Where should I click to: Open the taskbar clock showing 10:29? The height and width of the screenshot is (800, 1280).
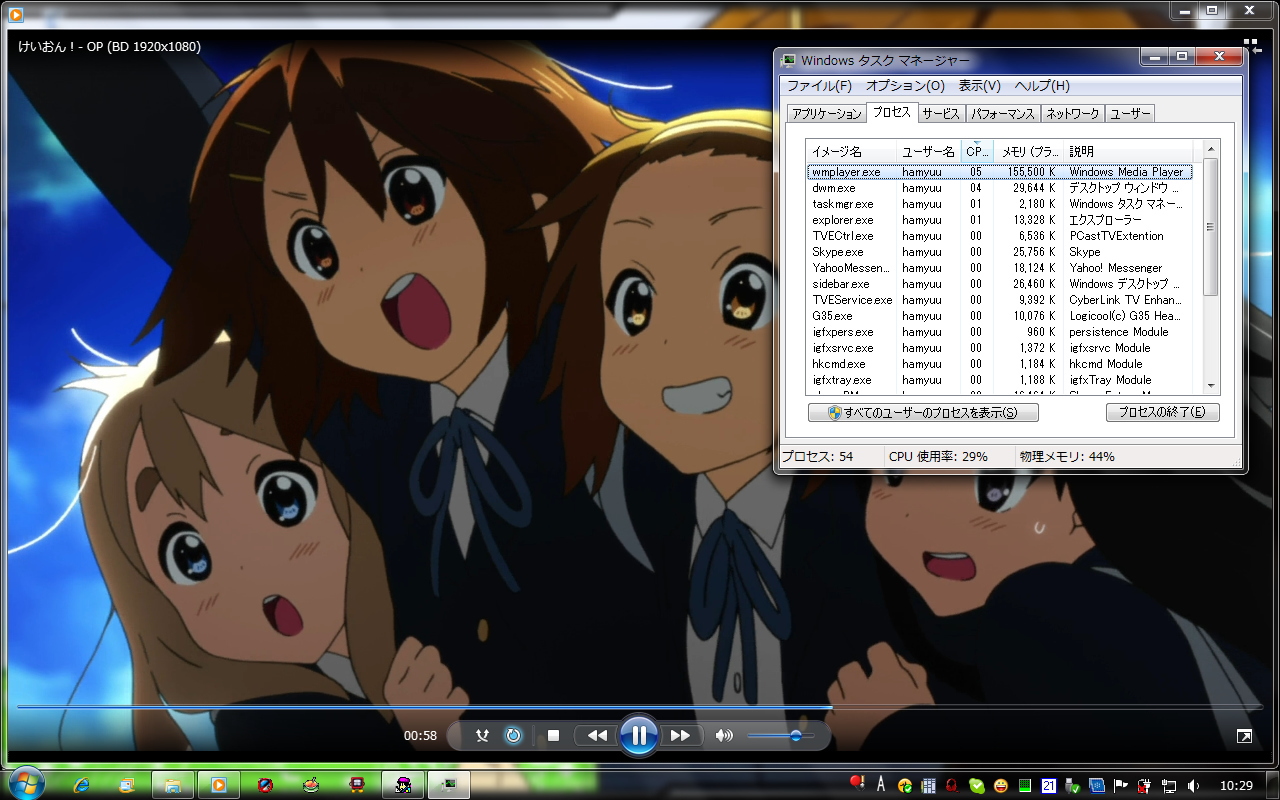tap(1237, 786)
